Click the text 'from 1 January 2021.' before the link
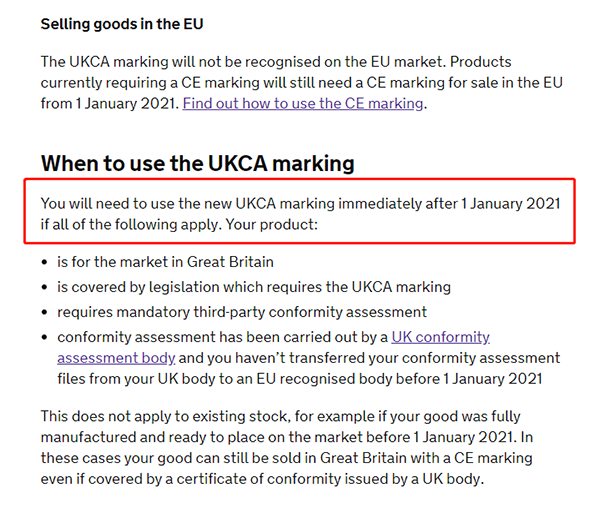Screen dimensions: 600x513 point(110,104)
